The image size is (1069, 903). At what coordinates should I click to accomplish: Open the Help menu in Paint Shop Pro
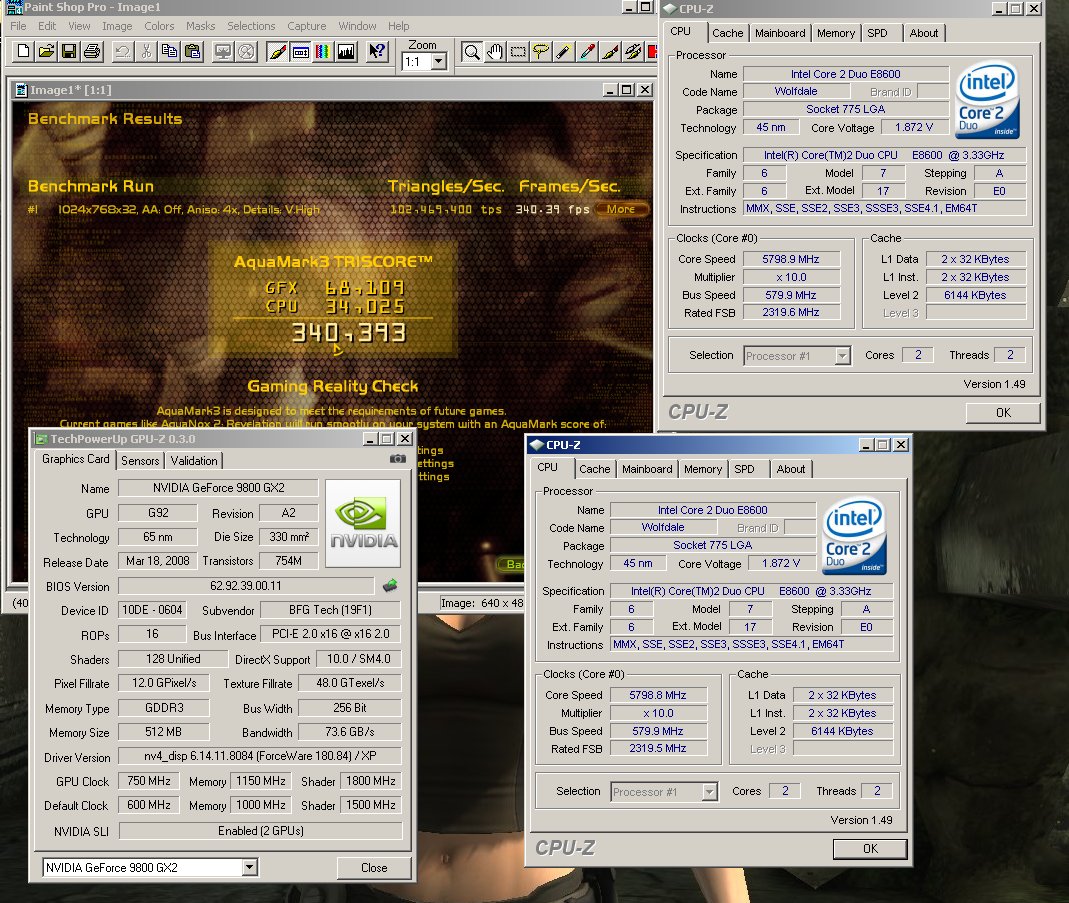click(399, 26)
